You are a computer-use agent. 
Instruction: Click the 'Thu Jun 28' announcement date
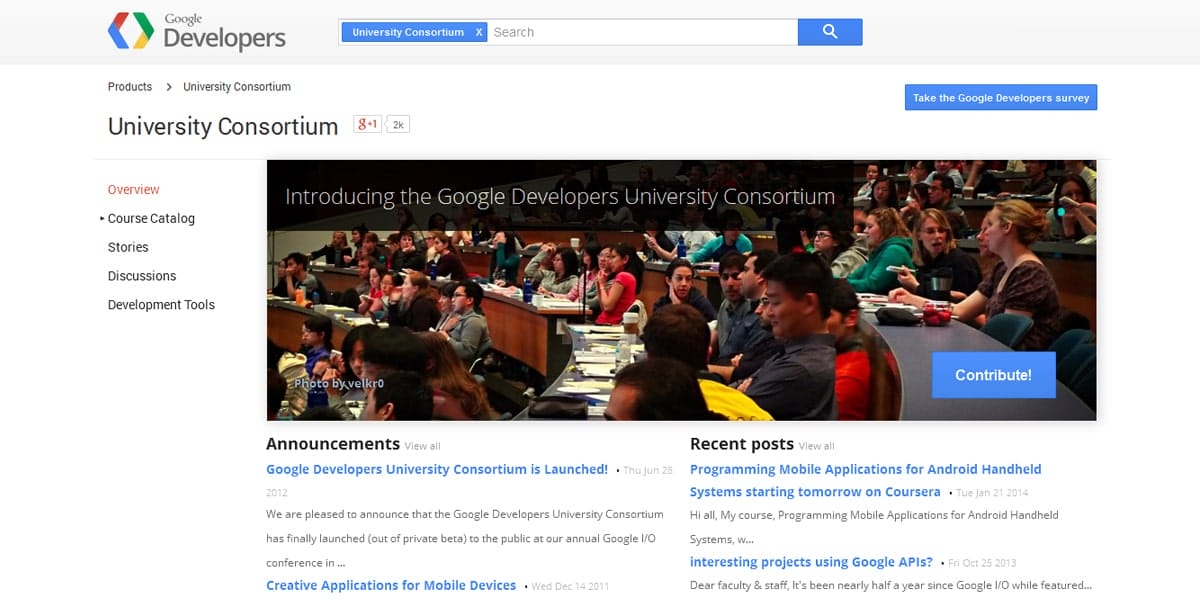pyautogui.click(x=647, y=470)
